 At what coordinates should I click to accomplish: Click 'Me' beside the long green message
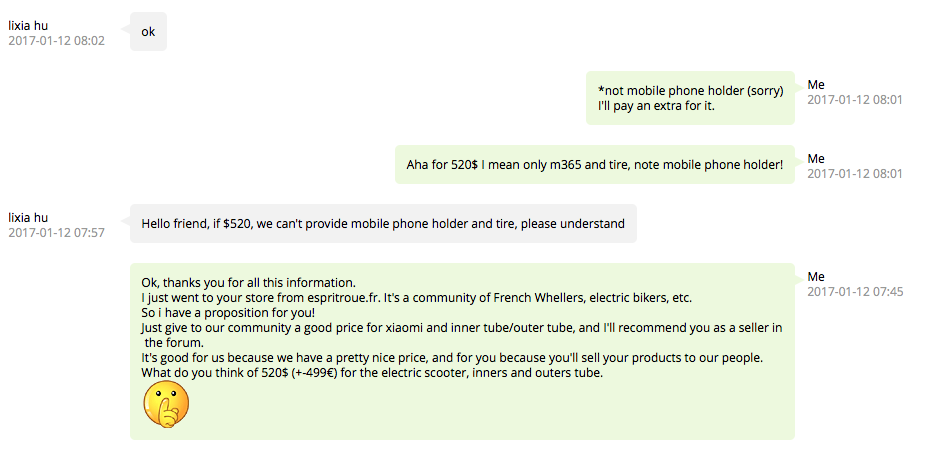coord(816,277)
